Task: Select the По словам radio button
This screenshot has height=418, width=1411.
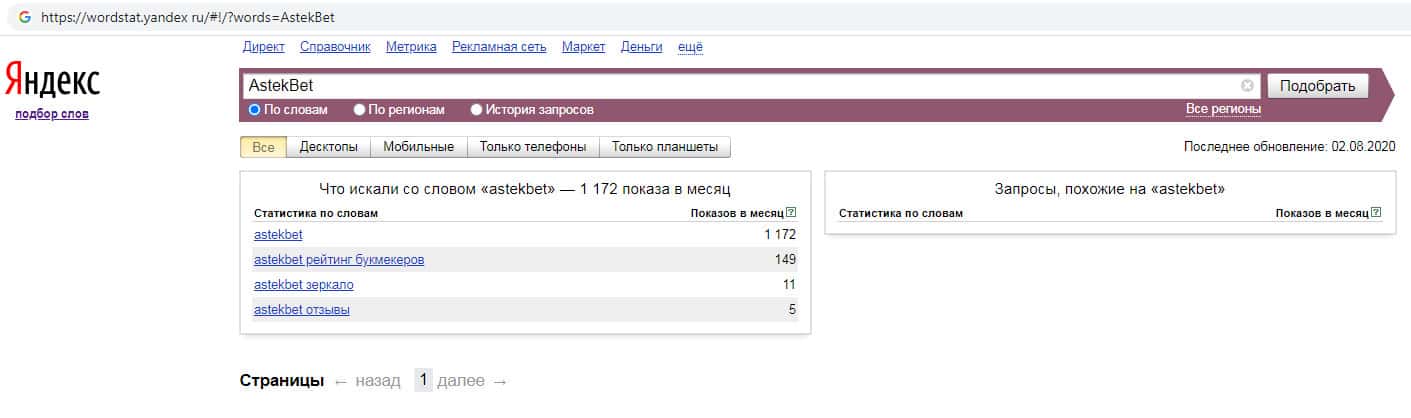Action: pos(255,110)
